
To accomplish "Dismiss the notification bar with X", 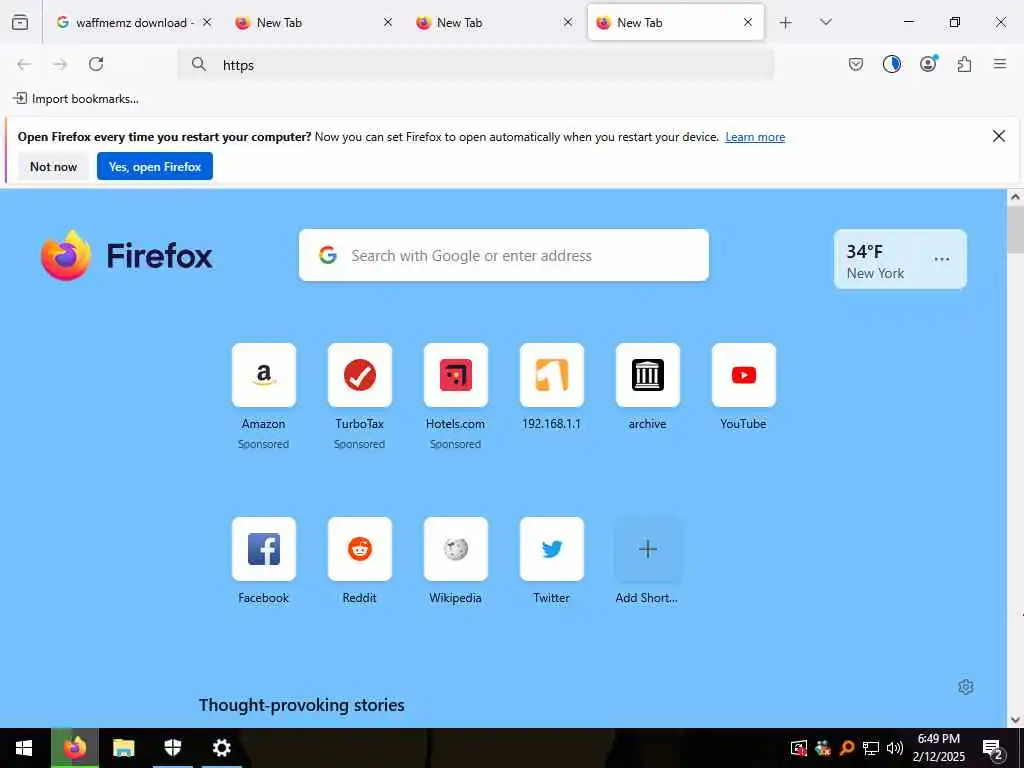I will (999, 136).
